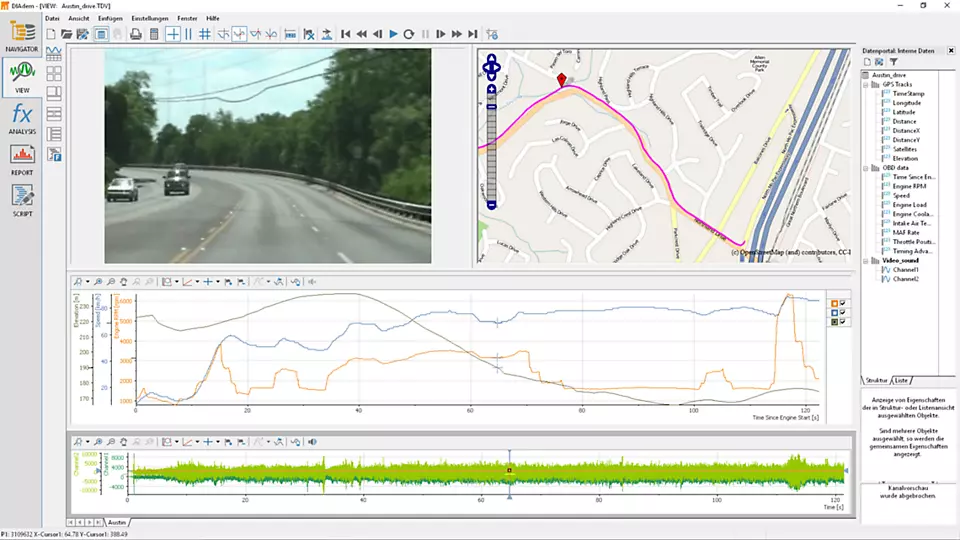Image resolution: width=960 pixels, height=540 pixels.
Task: Pan the map using the navigation arrows control
Action: [491, 67]
